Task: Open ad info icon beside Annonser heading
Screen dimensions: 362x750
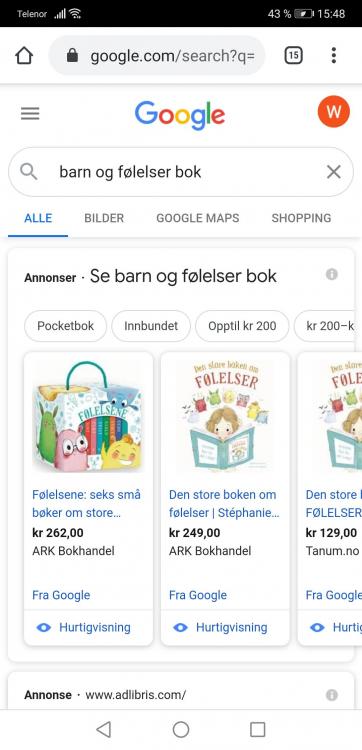Action: pyautogui.click(x=331, y=274)
